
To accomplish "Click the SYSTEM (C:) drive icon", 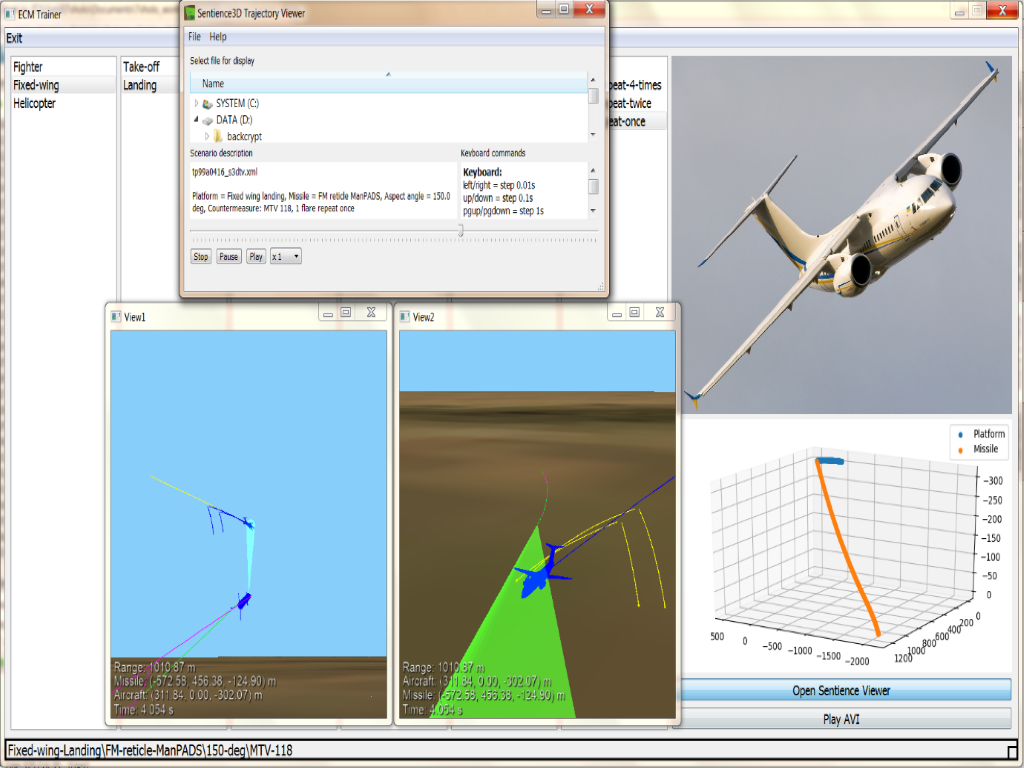I will point(207,103).
